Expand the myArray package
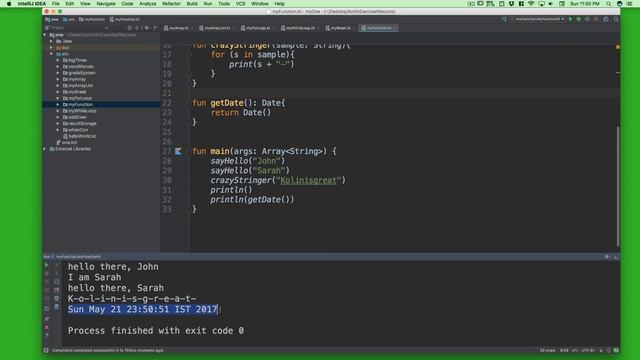This screenshot has width=640, height=360. (58, 79)
